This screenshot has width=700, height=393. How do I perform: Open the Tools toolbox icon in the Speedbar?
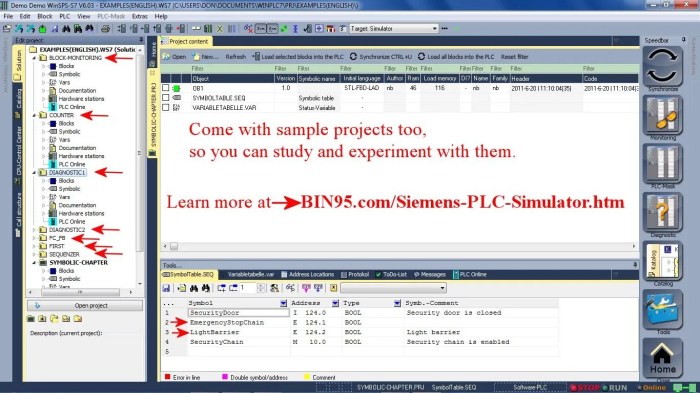pyautogui.click(x=662, y=310)
